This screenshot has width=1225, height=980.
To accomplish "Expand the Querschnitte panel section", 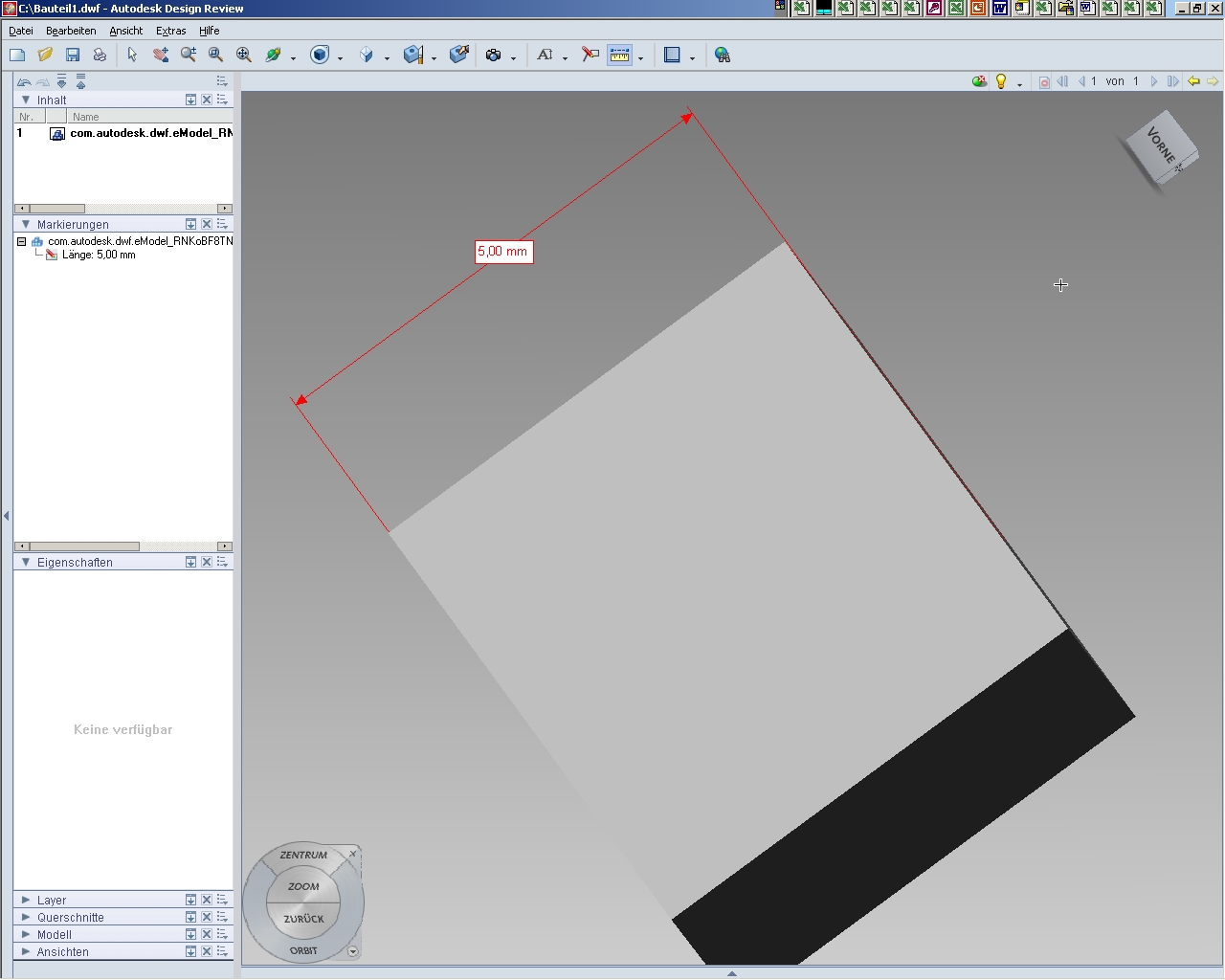I will pos(26,918).
